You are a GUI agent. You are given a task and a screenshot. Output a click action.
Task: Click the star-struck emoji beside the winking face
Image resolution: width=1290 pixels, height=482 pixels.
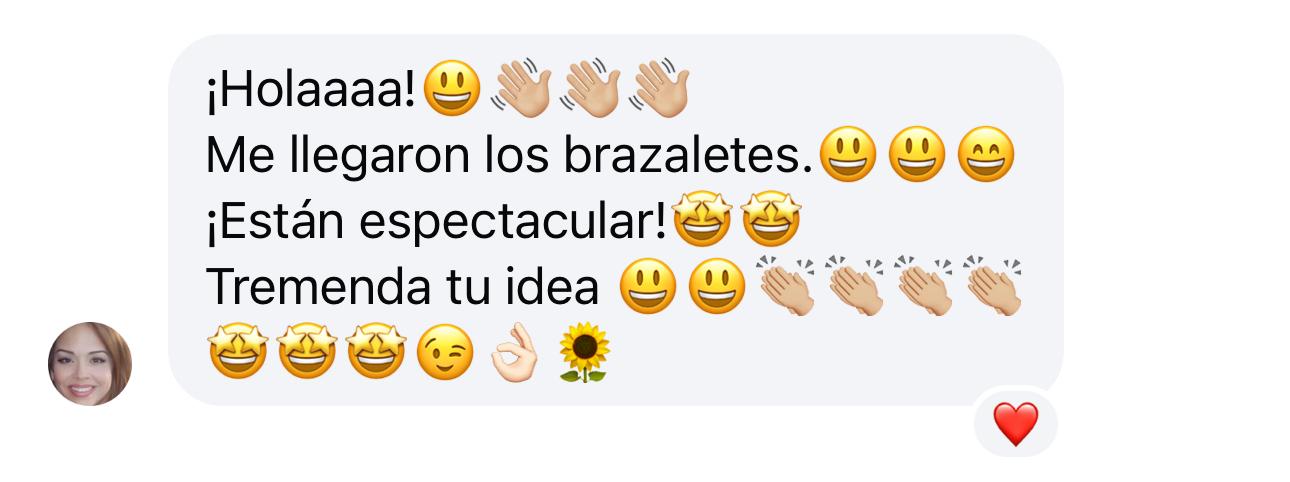[375, 354]
